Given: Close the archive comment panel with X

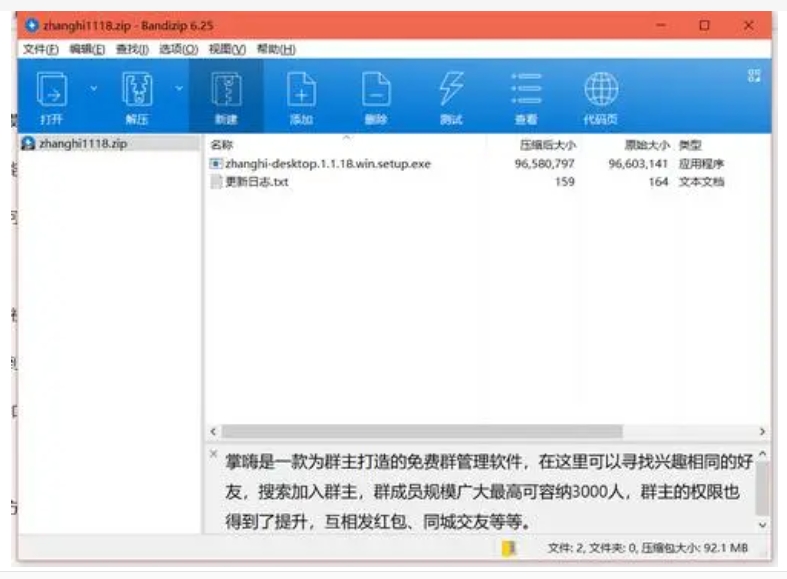Looking at the screenshot, I should [213, 454].
